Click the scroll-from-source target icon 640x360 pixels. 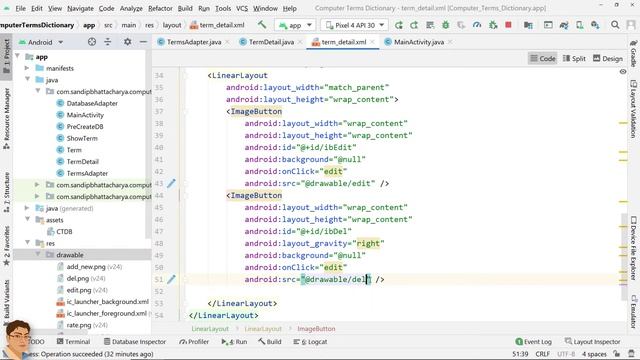92,42
